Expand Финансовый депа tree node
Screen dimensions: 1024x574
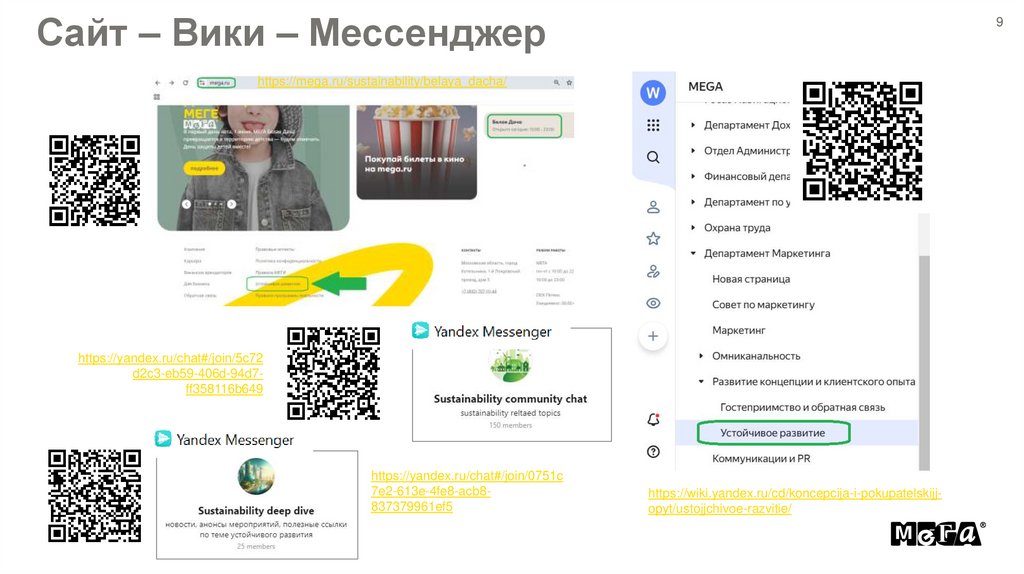(693, 176)
